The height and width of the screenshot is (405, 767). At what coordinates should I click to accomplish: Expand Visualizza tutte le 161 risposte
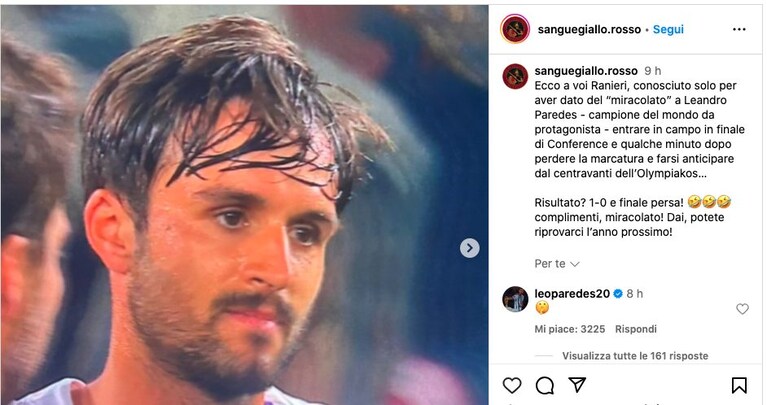click(x=635, y=356)
